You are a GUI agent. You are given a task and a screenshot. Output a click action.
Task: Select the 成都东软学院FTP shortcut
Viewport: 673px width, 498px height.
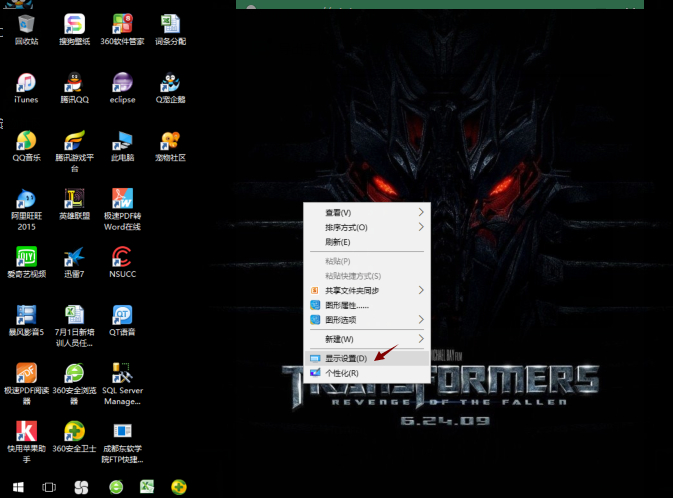pos(122,442)
